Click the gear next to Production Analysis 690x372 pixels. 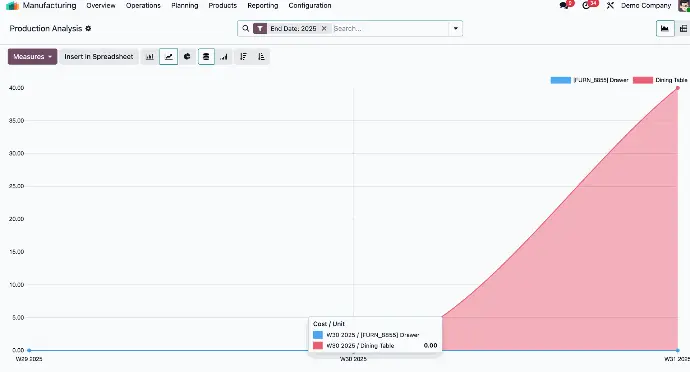click(x=88, y=28)
